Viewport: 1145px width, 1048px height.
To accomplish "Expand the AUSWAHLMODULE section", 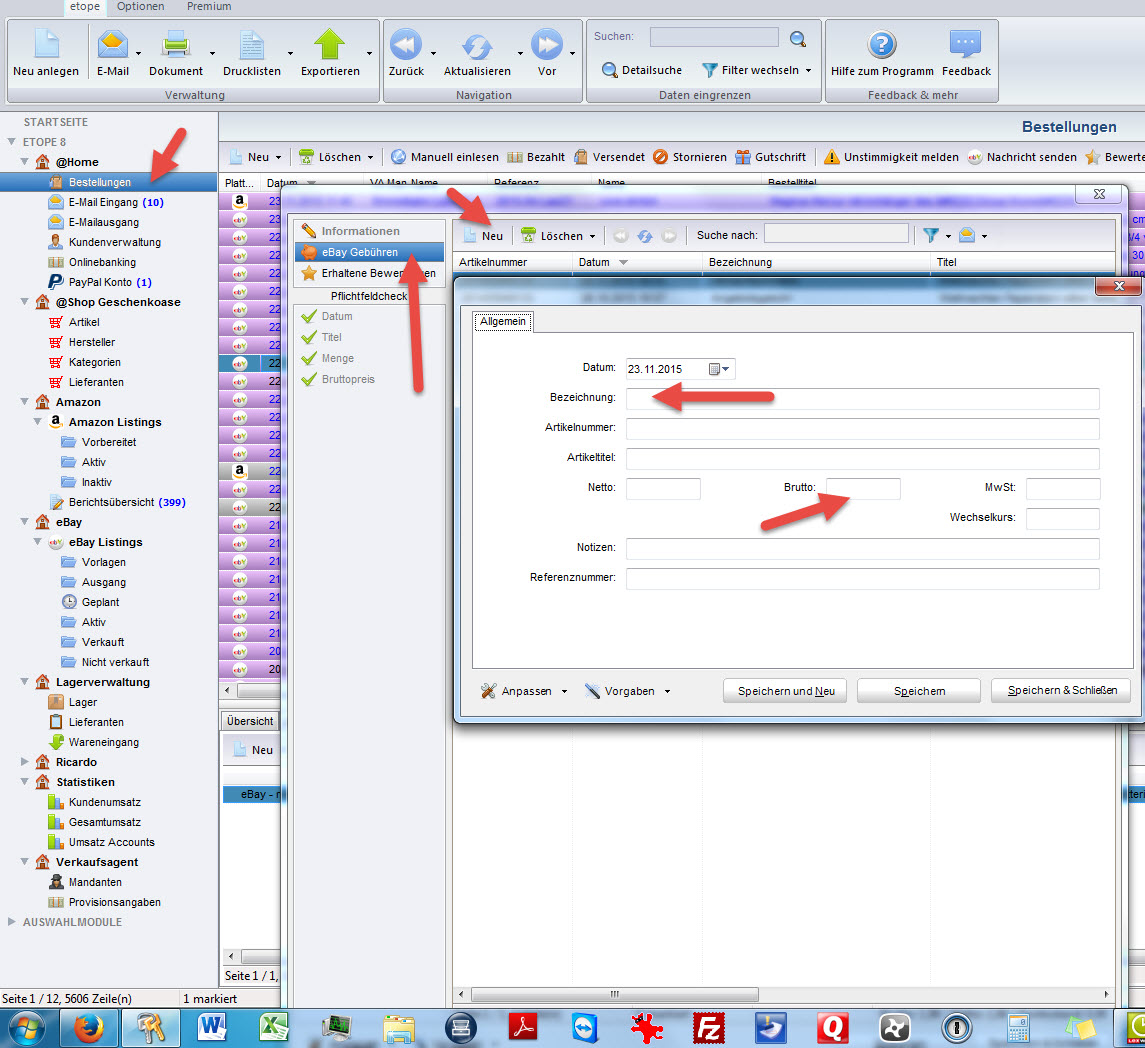I will click(x=11, y=922).
